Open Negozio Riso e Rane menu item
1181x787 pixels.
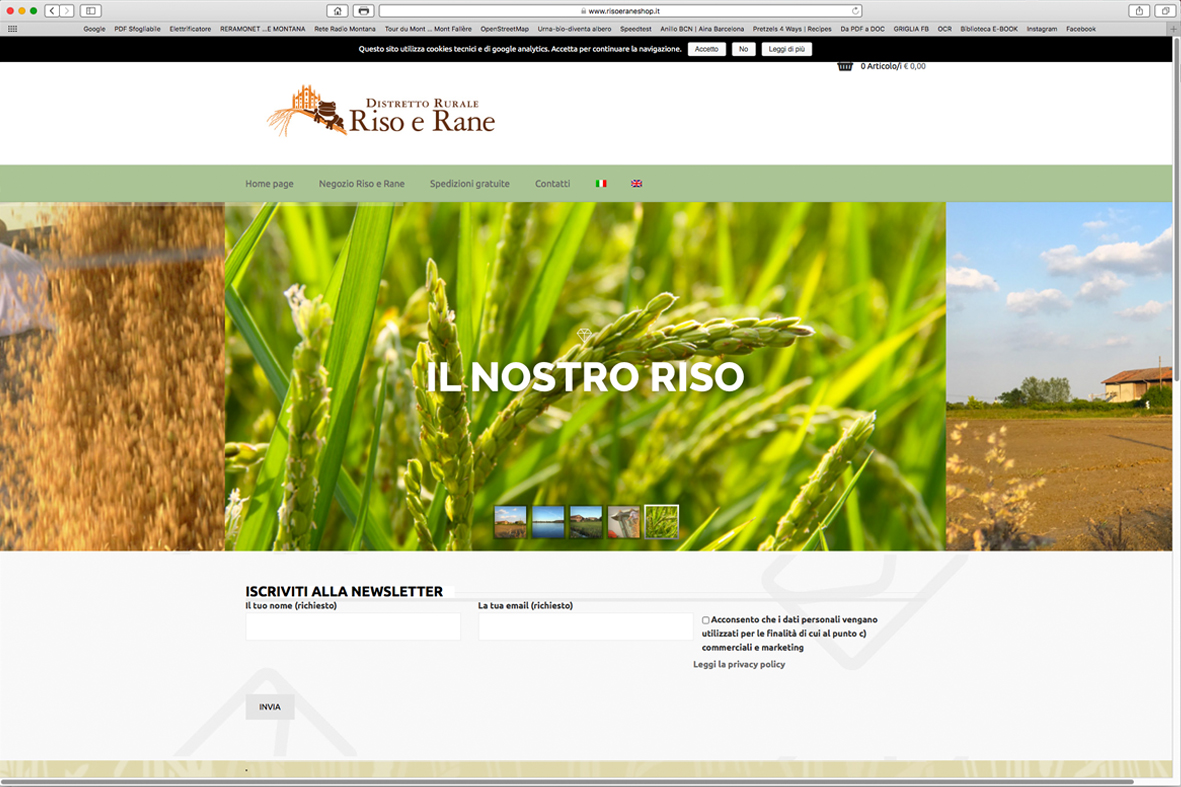coord(362,184)
